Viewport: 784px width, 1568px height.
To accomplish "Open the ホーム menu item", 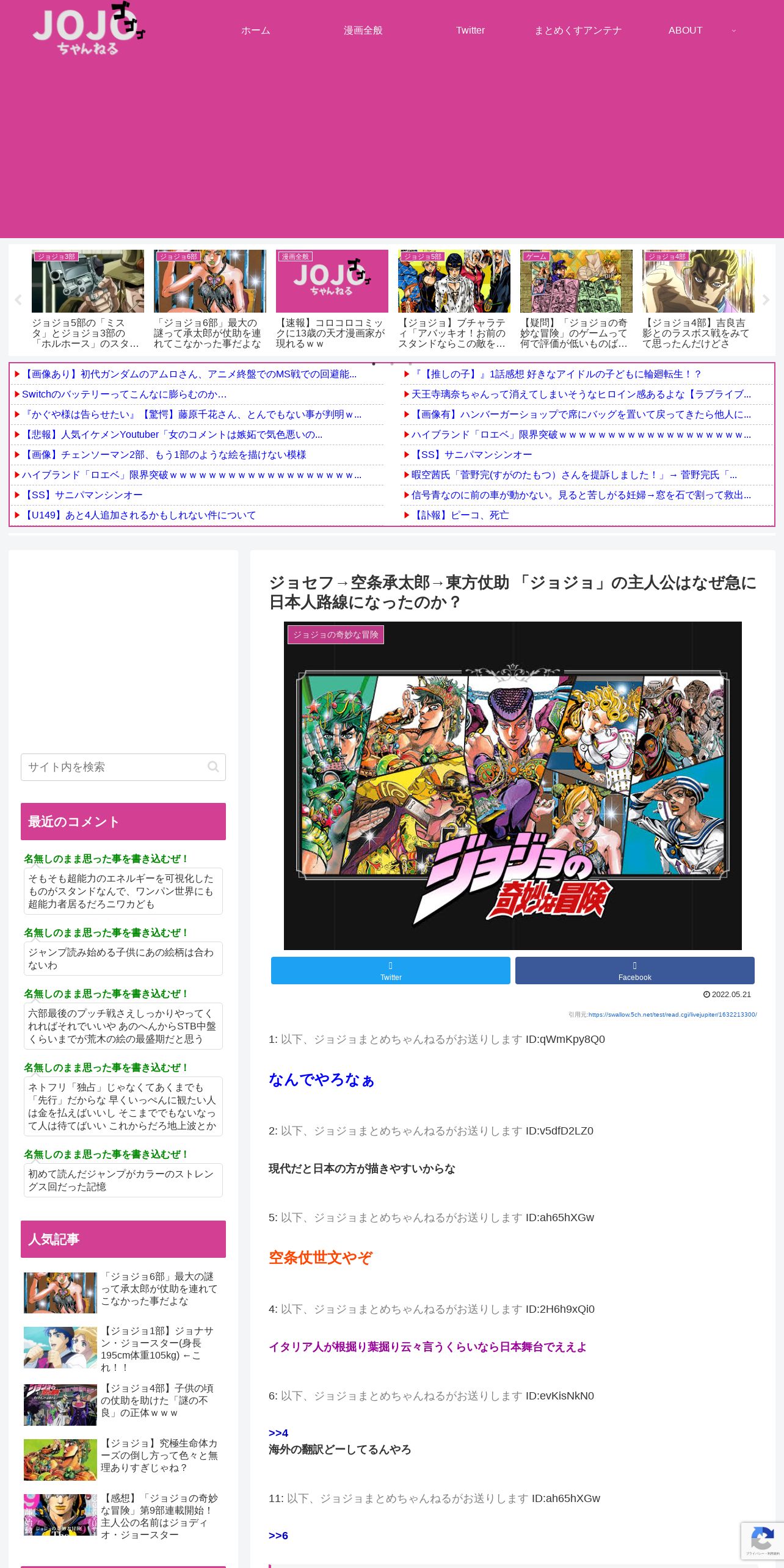I will pos(256,31).
